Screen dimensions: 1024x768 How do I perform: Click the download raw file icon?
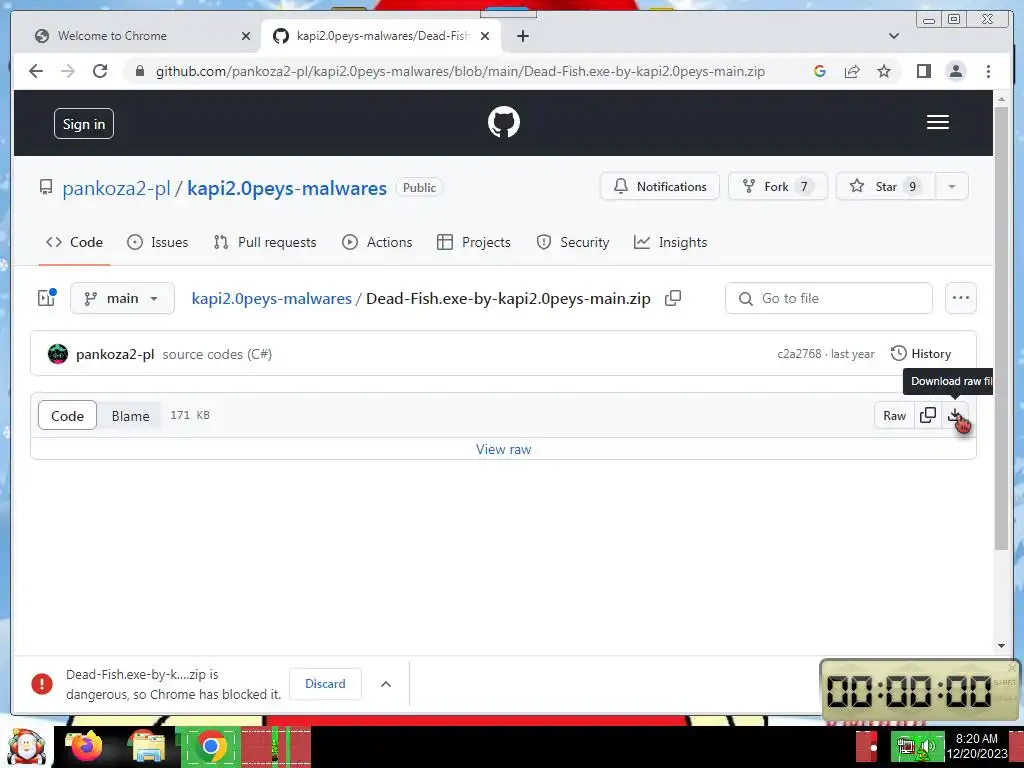pos(955,415)
